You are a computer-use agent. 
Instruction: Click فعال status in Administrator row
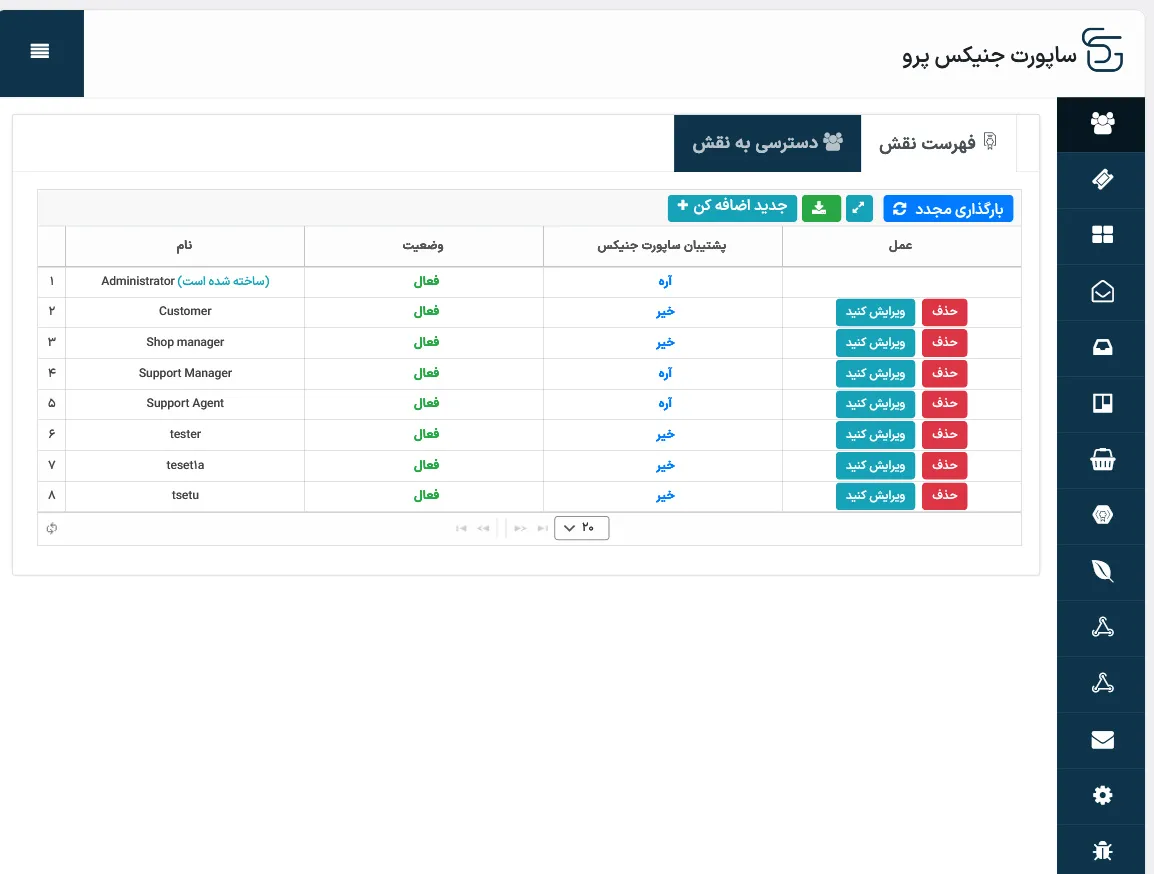tap(426, 281)
